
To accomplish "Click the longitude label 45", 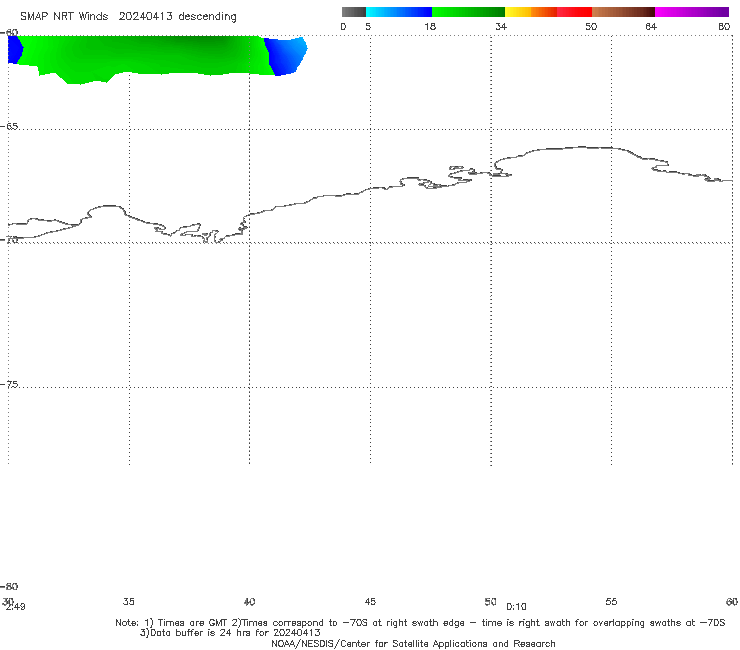I will click(370, 601).
